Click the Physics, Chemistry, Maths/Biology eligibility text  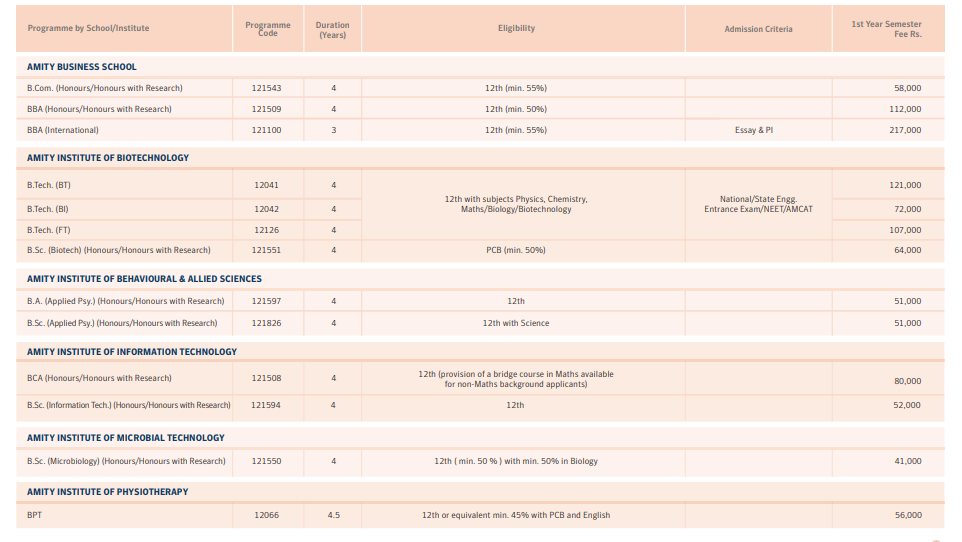coord(516,204)
